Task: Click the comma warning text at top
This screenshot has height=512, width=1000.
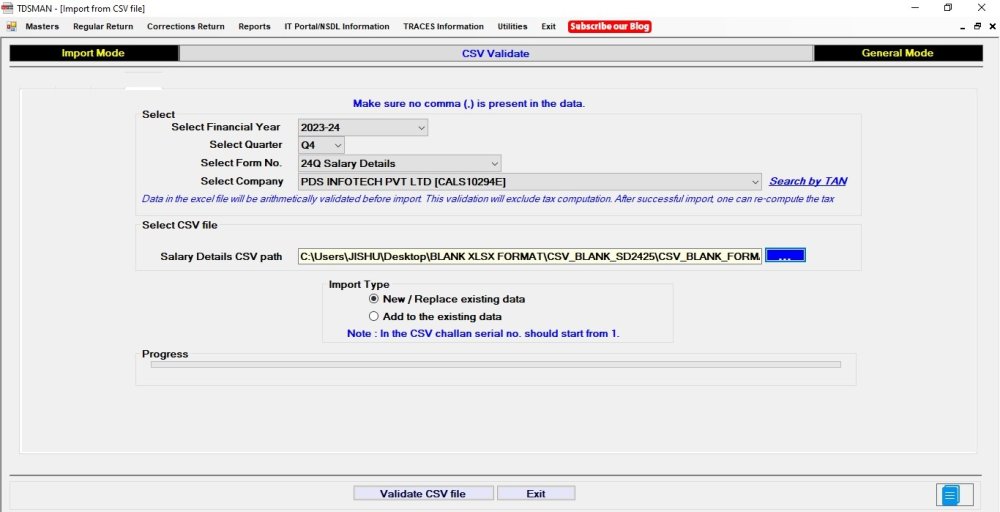Action: 469,103
